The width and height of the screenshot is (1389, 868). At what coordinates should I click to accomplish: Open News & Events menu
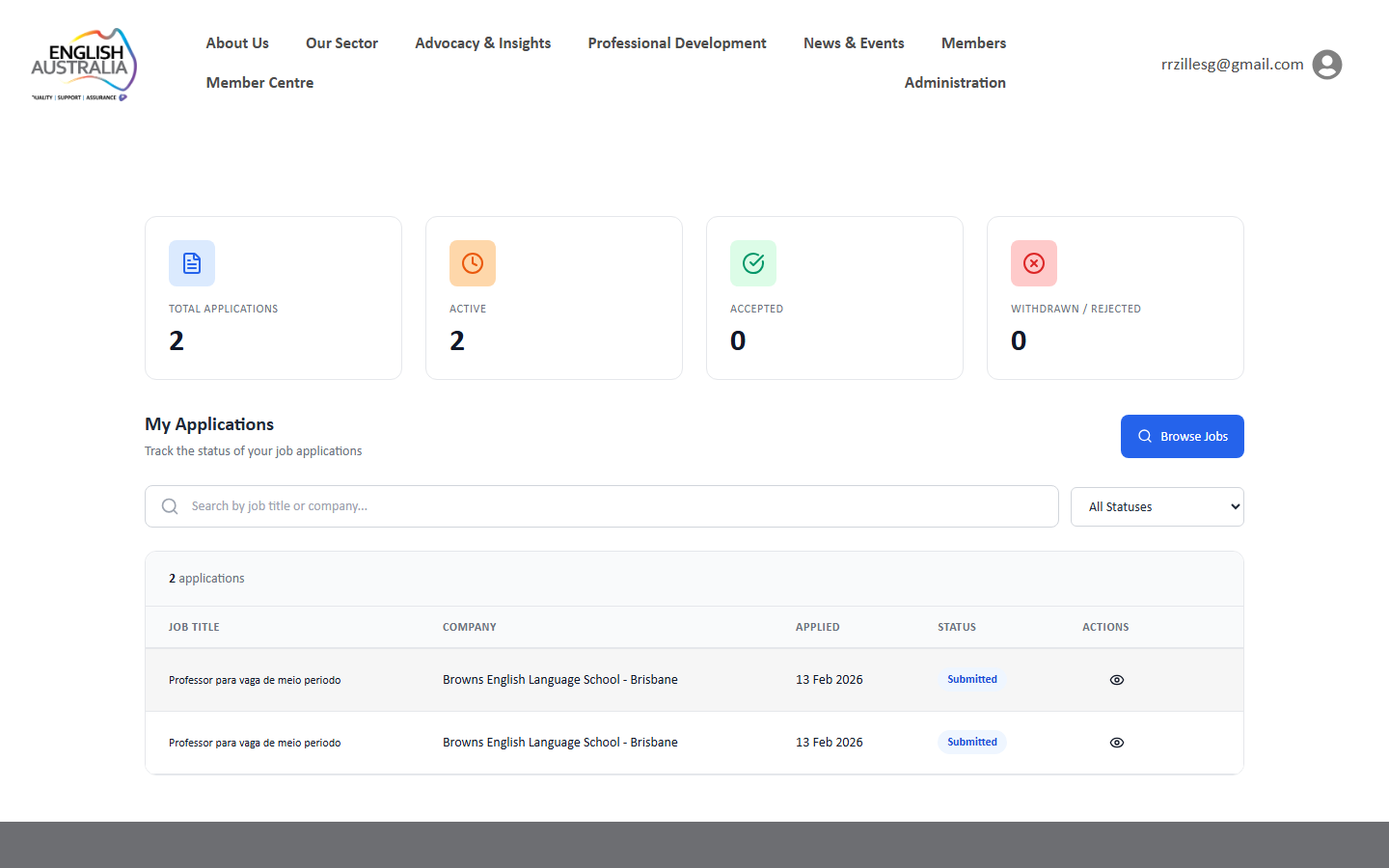[854, 43]
